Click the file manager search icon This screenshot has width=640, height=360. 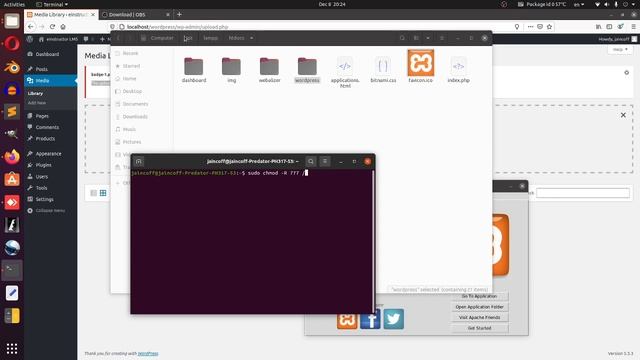[402, 38]
